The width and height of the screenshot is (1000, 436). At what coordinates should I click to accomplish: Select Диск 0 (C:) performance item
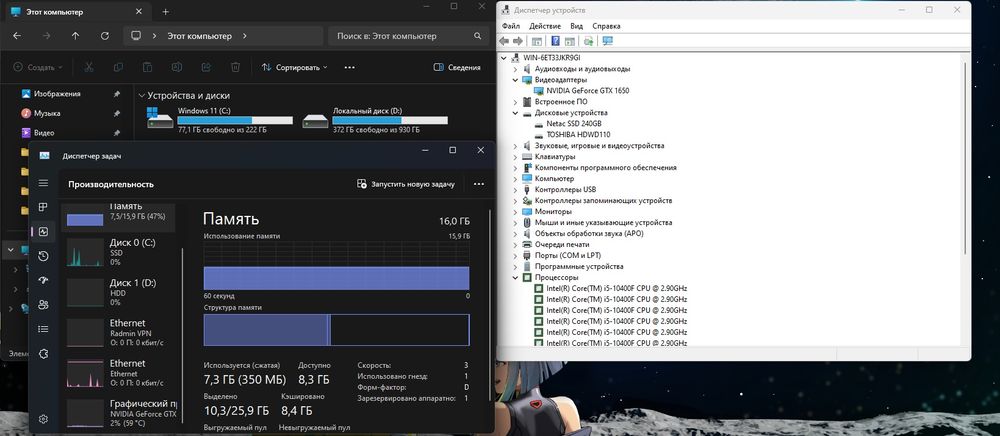point(119,252)
